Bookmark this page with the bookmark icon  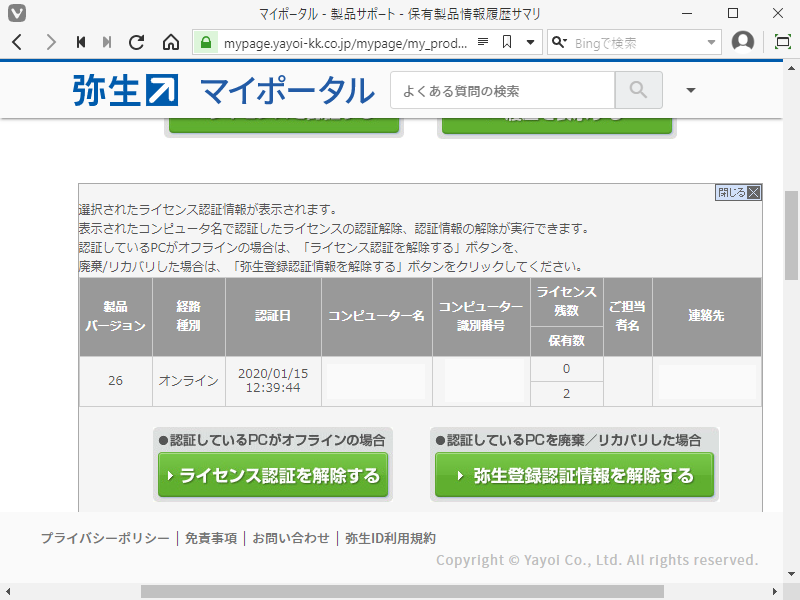507,42
